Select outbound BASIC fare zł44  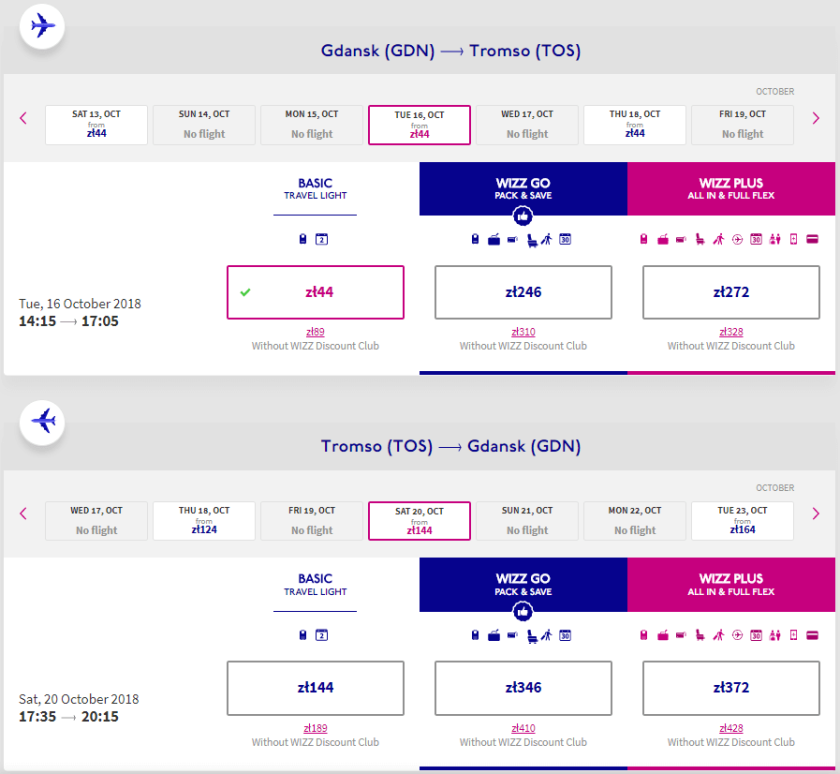tap(315, 292)
